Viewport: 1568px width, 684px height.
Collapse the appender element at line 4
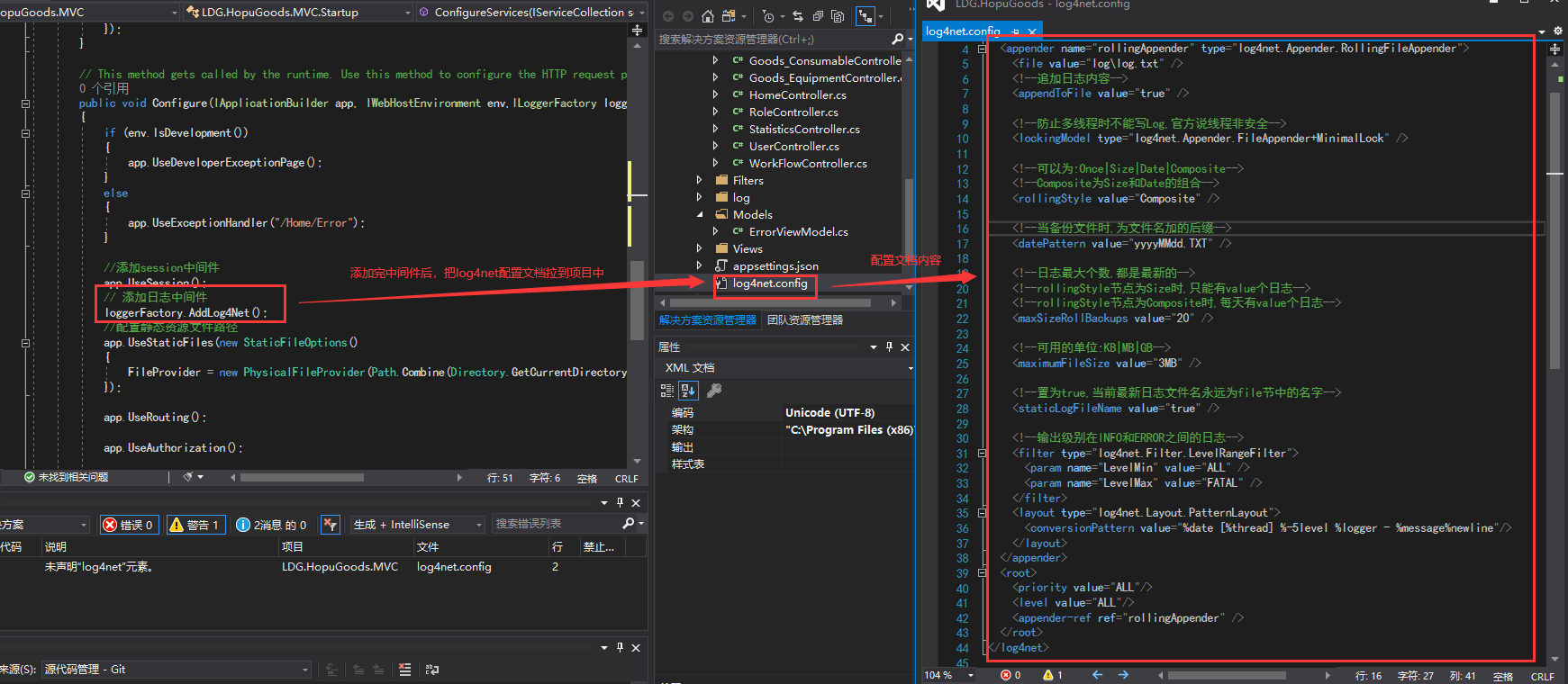982,49
